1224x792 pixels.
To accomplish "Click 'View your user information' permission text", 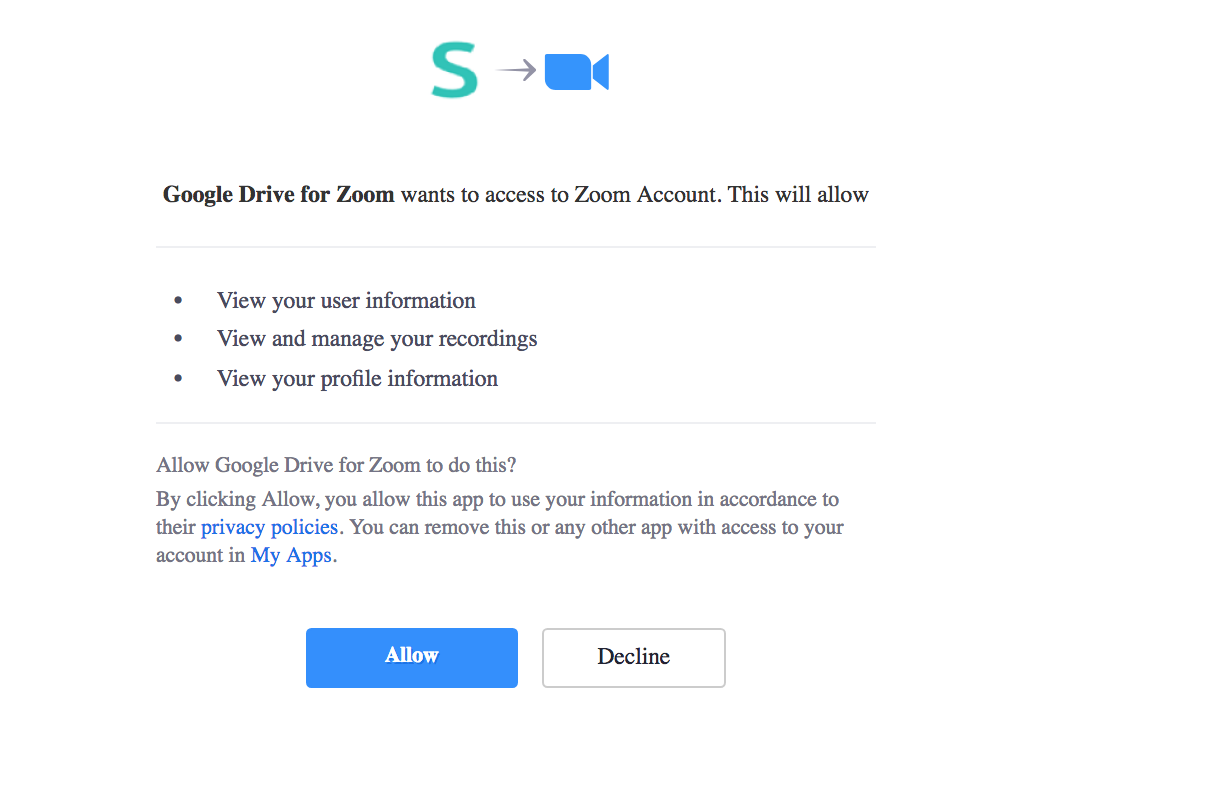I will pyautogui.click(x=346, y=301).
